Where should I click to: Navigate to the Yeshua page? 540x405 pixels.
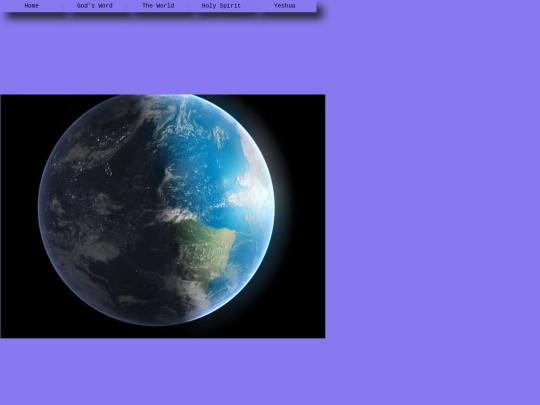pyautogui.click(x=284, y=6)
